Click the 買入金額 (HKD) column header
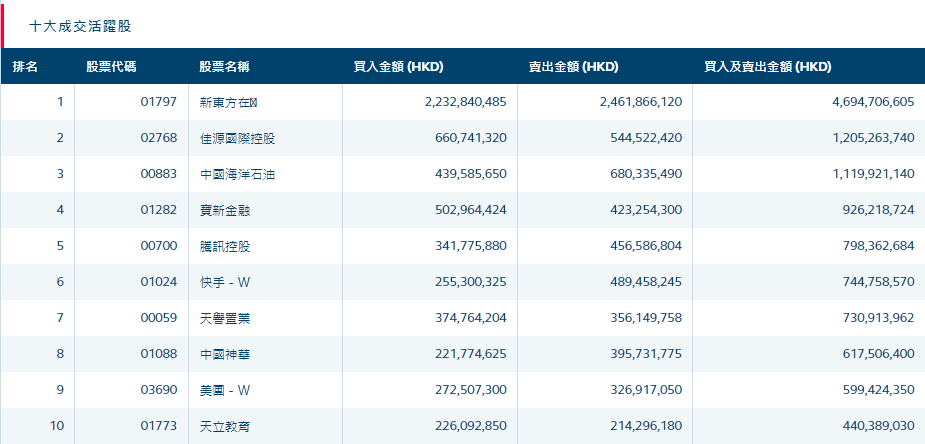 tap(398, 67)
